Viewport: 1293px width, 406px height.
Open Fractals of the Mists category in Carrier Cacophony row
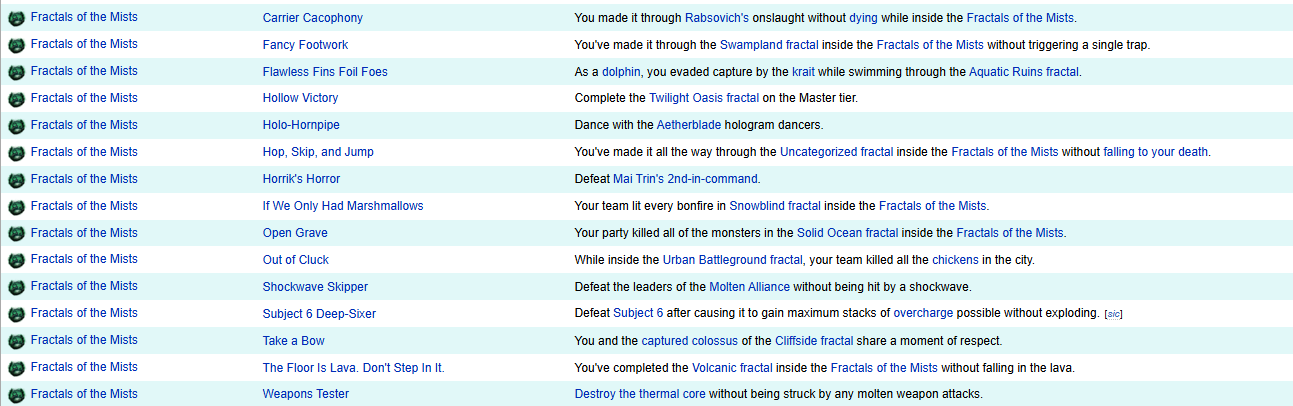point(84,17)
